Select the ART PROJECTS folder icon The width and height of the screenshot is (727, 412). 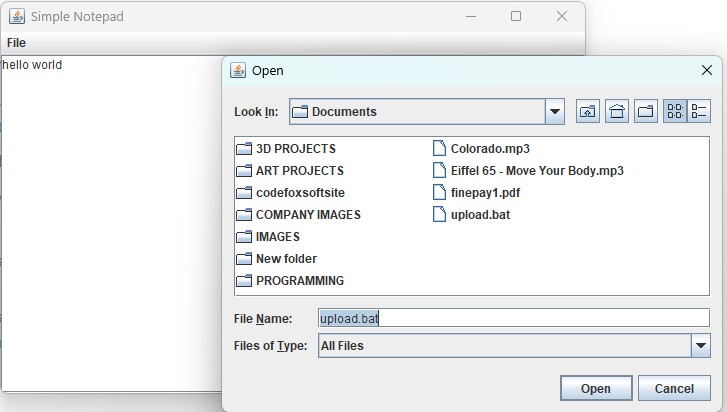point(244,171)
